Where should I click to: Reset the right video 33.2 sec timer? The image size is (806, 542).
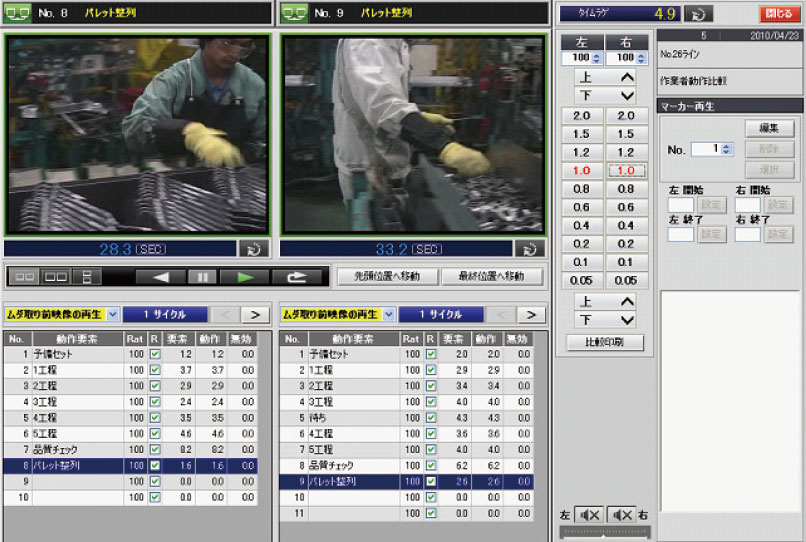(529, 249)
